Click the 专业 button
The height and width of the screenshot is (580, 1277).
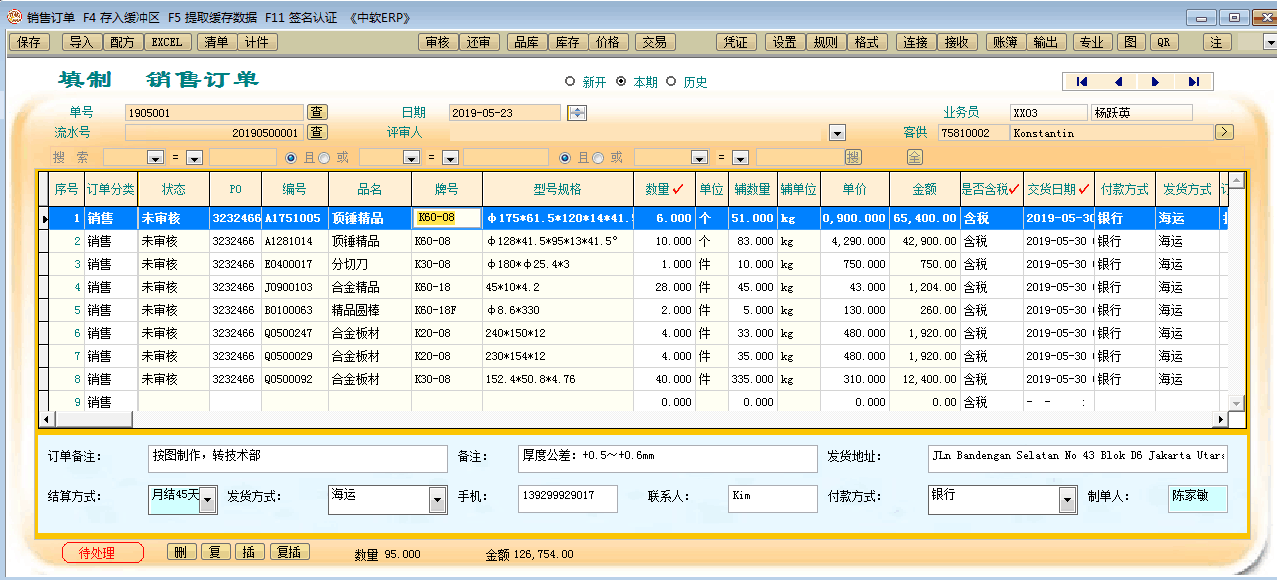pos(1092,42)
